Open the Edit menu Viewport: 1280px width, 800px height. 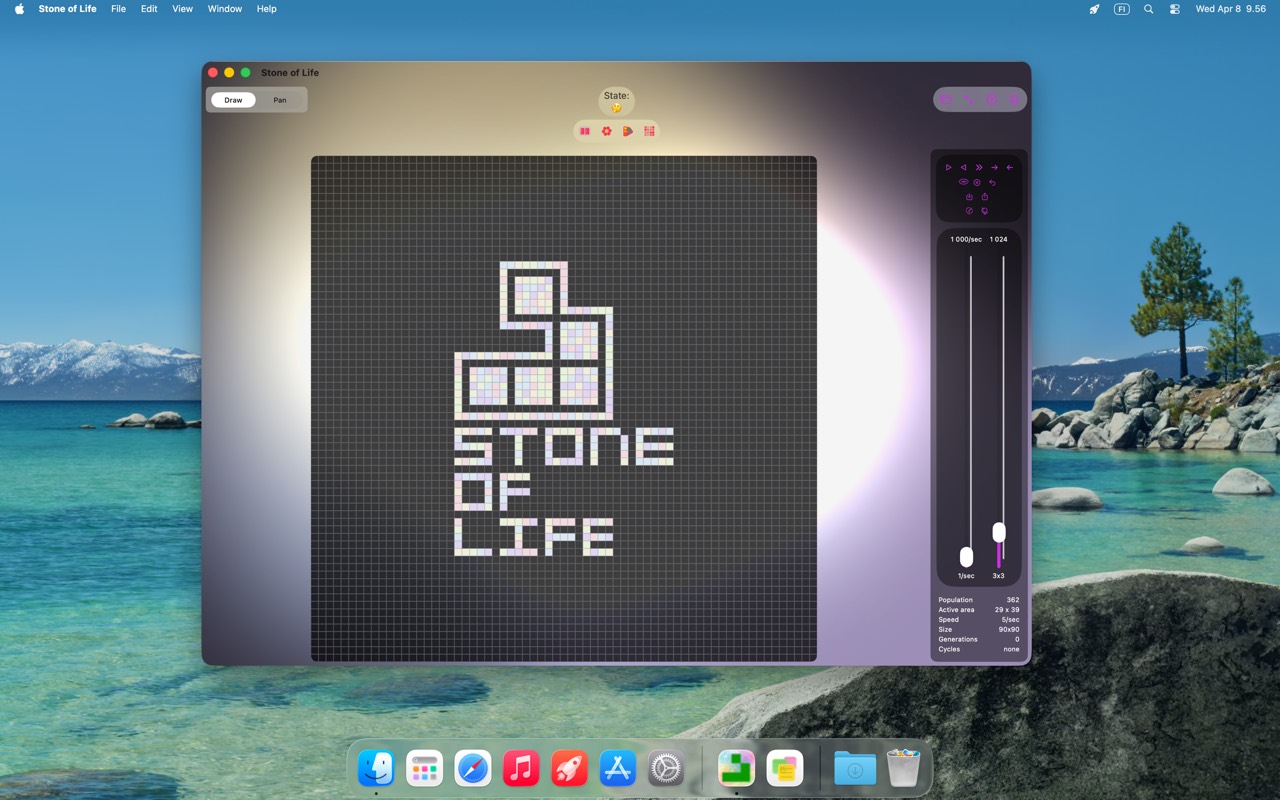148,9
